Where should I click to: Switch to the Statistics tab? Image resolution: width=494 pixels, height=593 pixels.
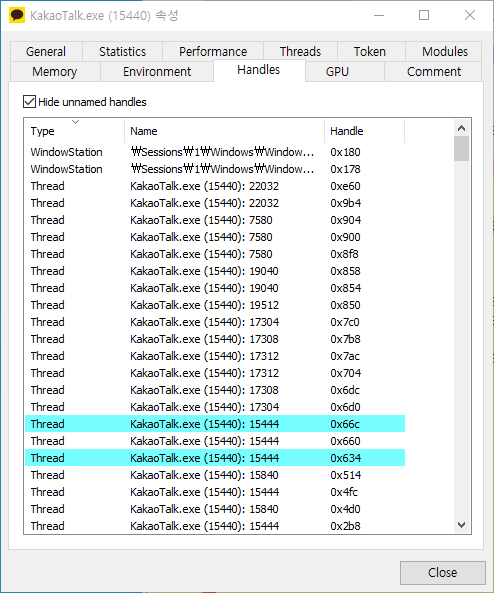click(x=123, y=51)
